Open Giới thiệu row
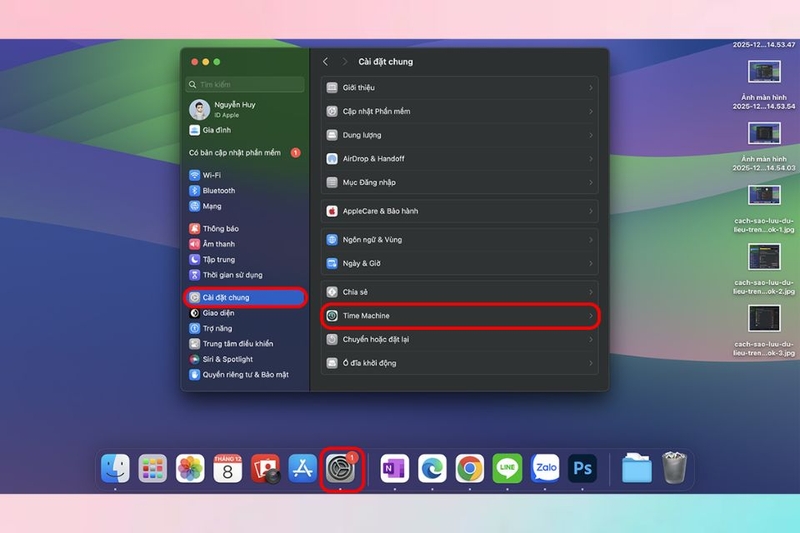This screenshot has width=800, height=533. (460, 88)
